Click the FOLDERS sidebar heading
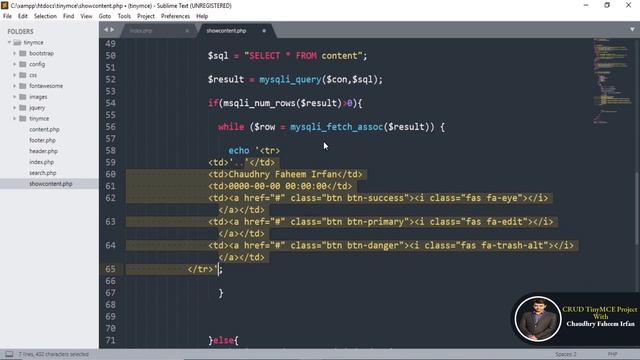This screenshot has width=640, height=360. (20, 31)
